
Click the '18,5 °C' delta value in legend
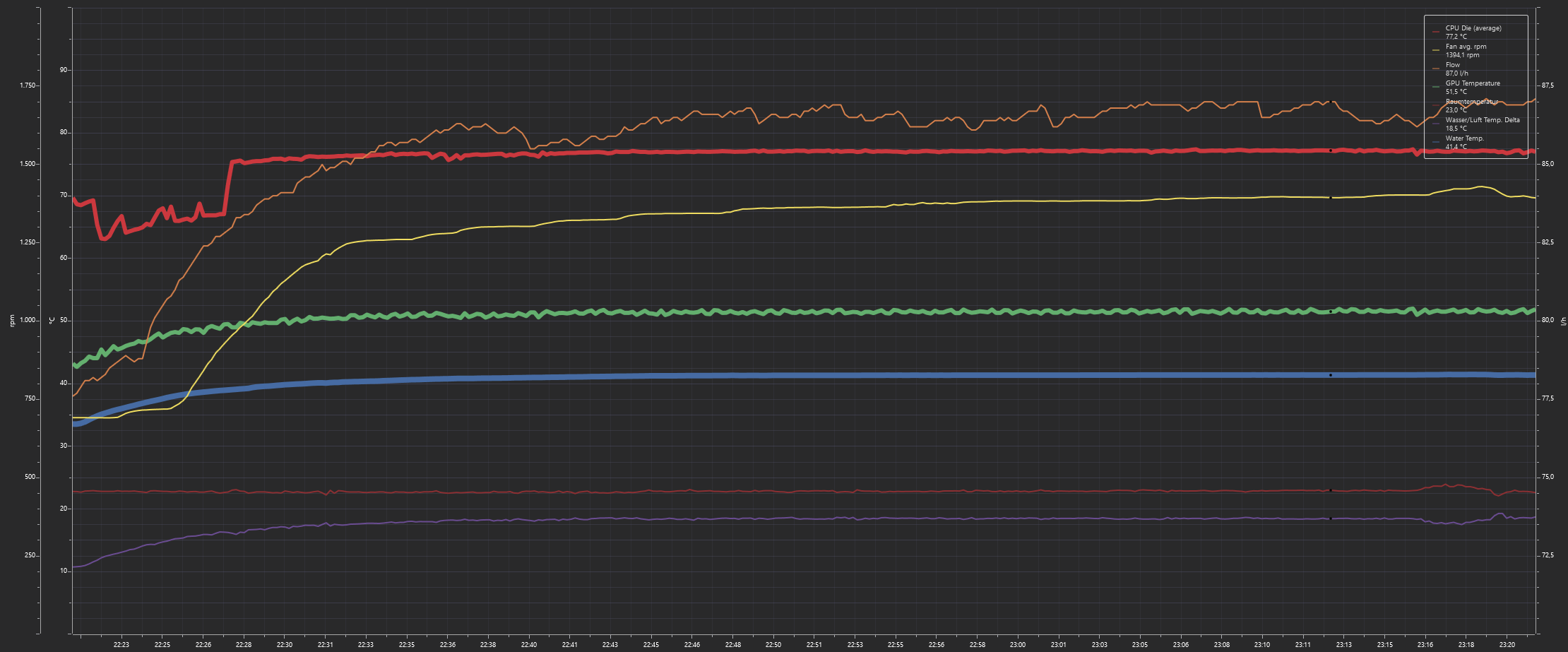click(x=1456, y=129)
